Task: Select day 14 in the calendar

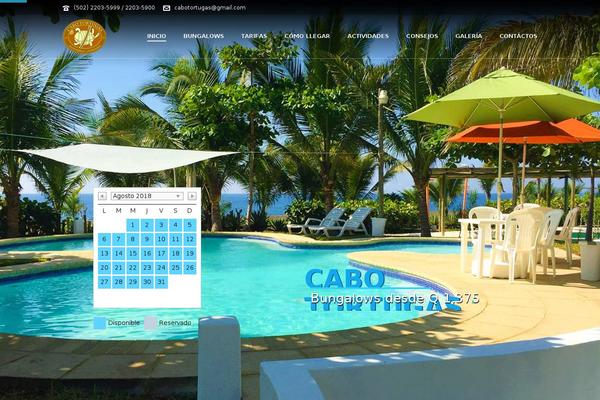Action: [118, 253]
